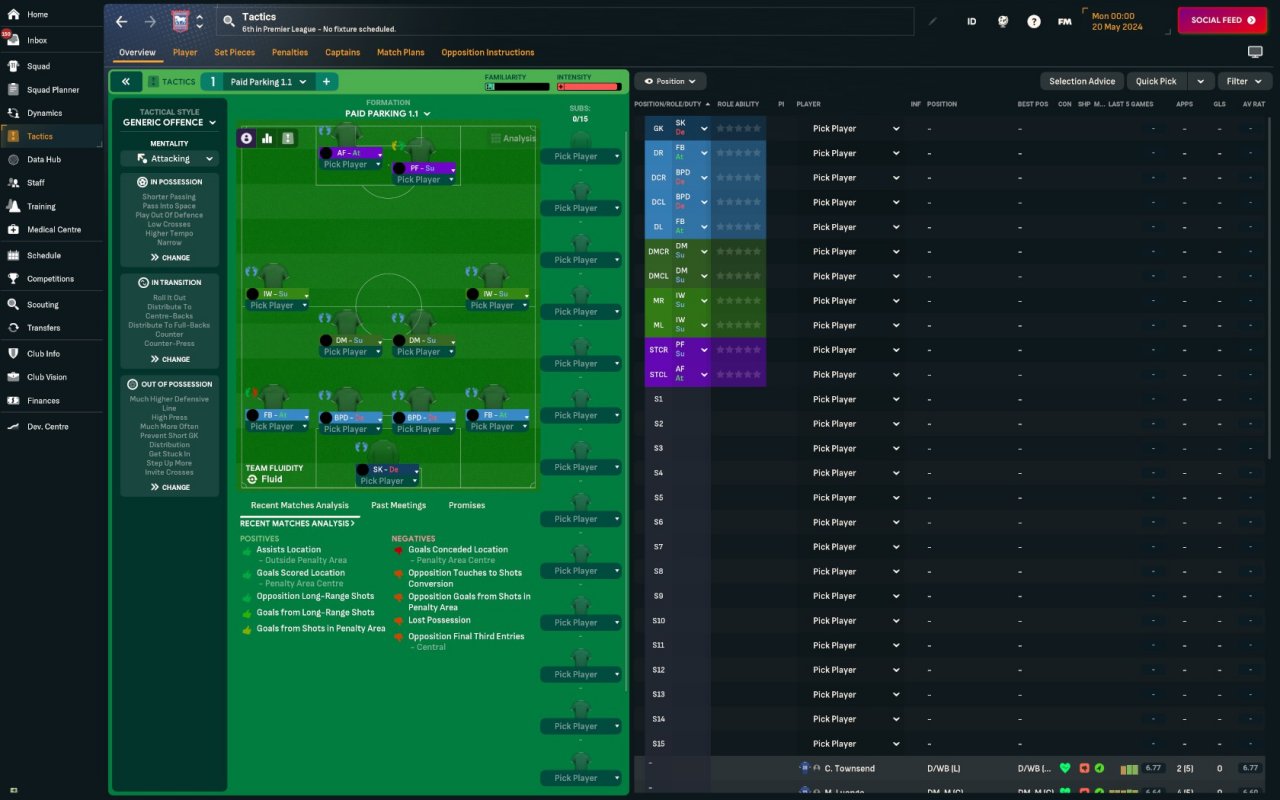Open the Match Plans tab
Image resolution: width=1280 pixels, height=800 pixels.
tap(401, 52)
